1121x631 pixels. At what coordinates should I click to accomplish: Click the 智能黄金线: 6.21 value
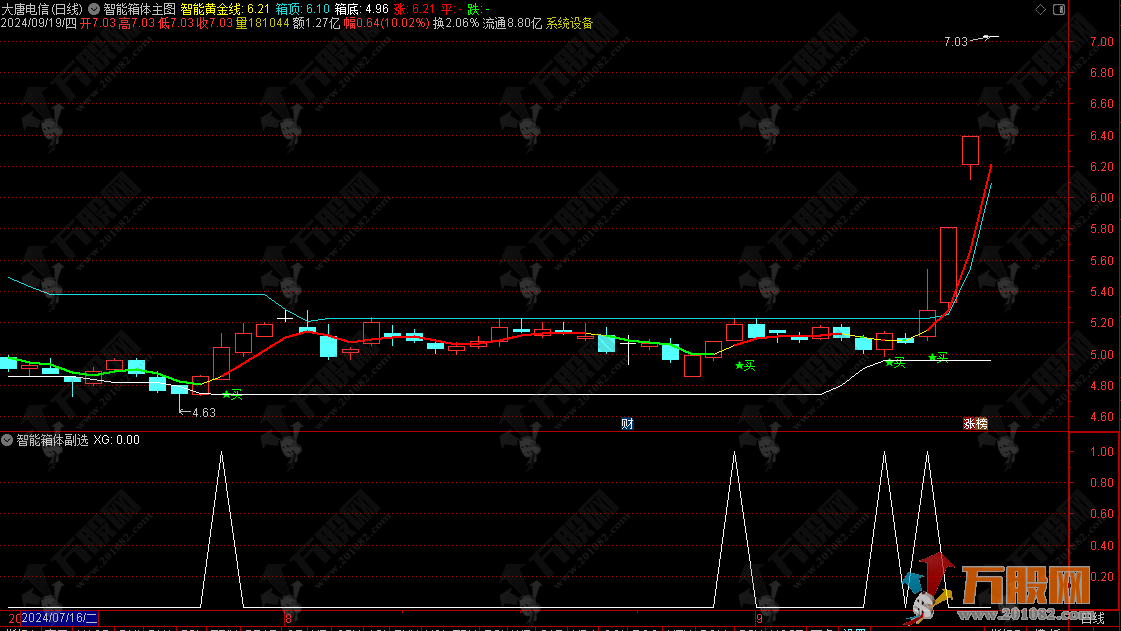225,9
